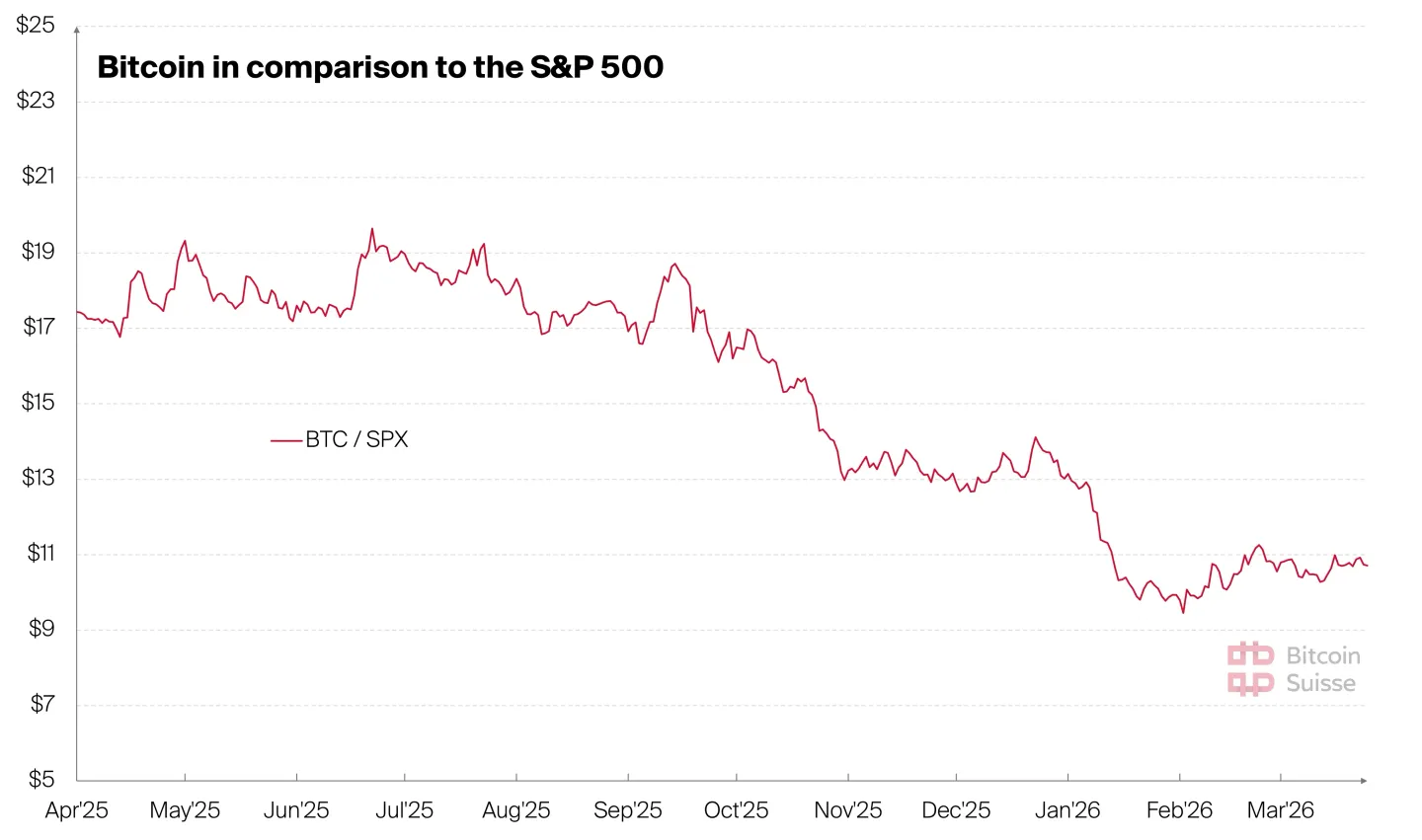This screenshot has width=1422, height=840.
Task: Click the x-axis arrowhead at right end
Action: 1363,781
